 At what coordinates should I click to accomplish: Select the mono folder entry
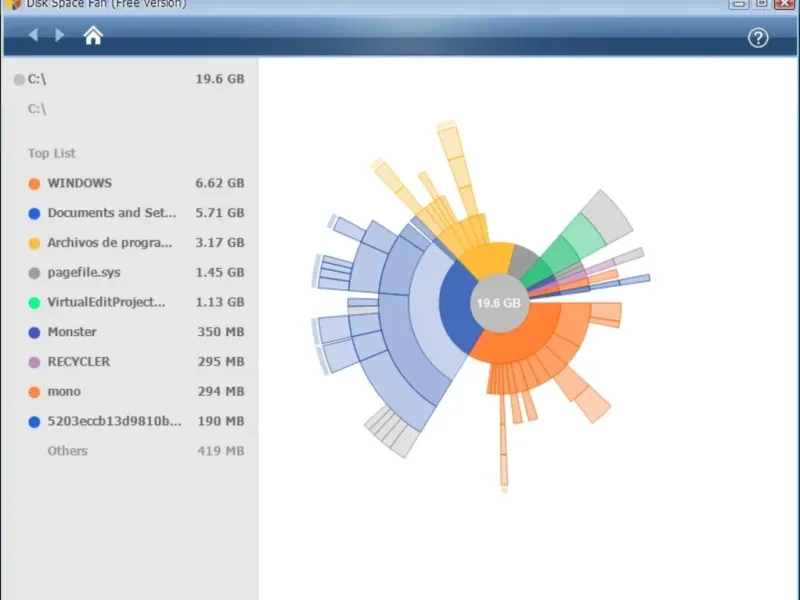pos(64,391)
